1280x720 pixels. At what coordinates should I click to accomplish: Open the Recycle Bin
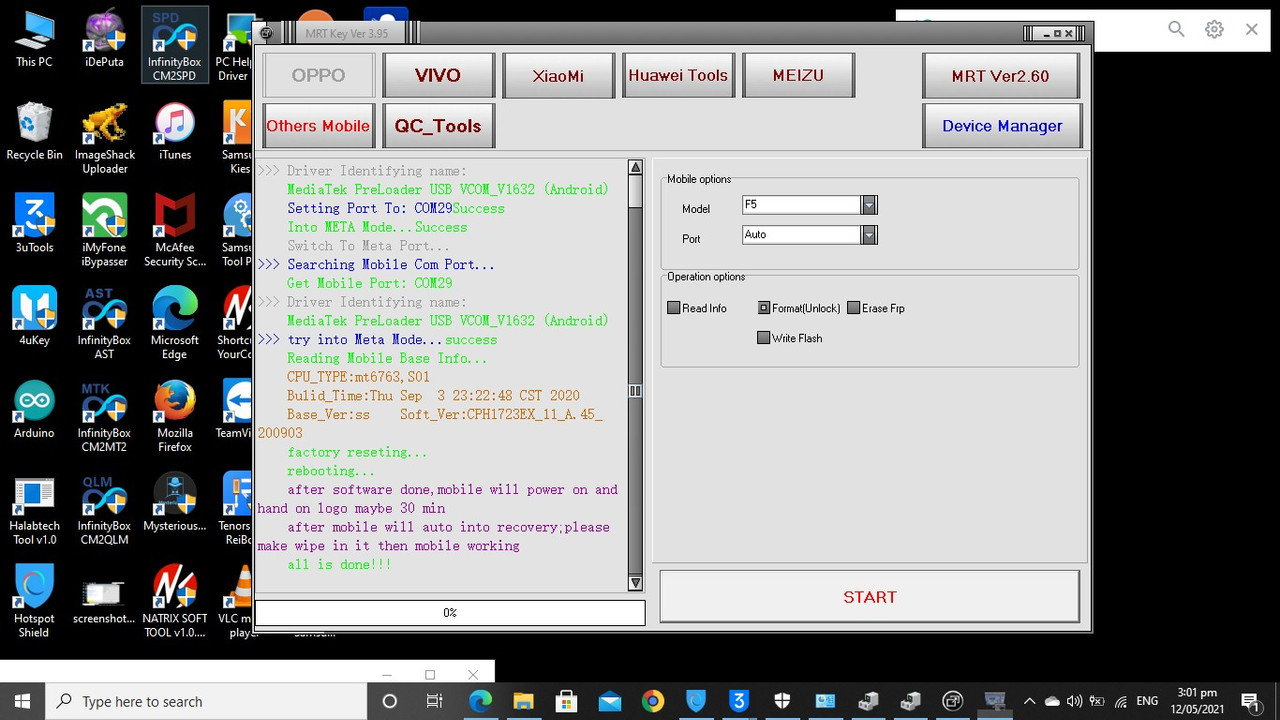pyautogui.click(x=34, y=132)
